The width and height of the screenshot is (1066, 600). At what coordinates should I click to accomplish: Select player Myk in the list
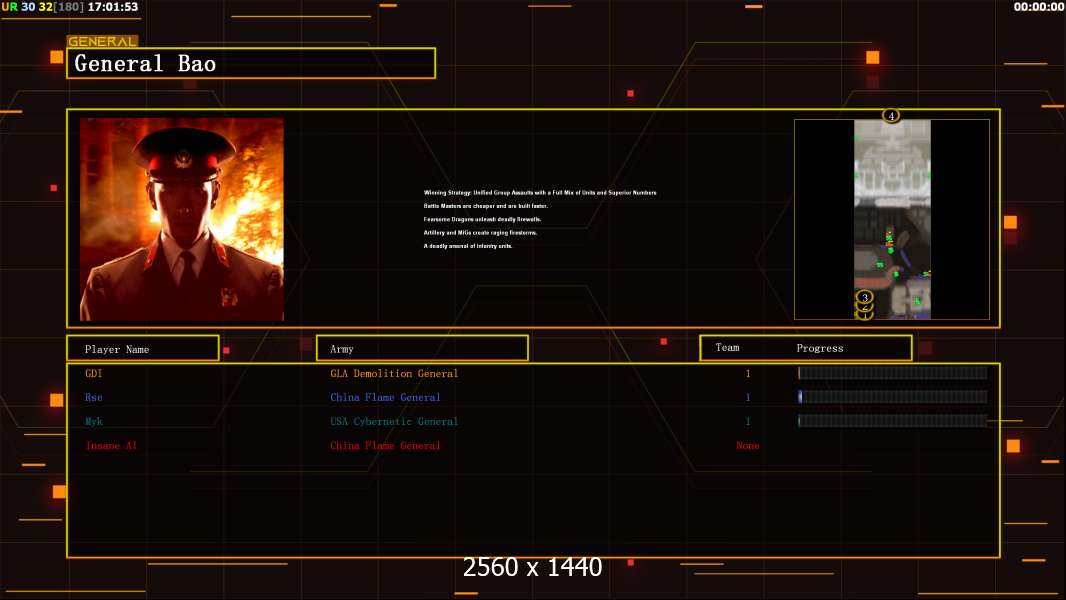pos(94,421)
